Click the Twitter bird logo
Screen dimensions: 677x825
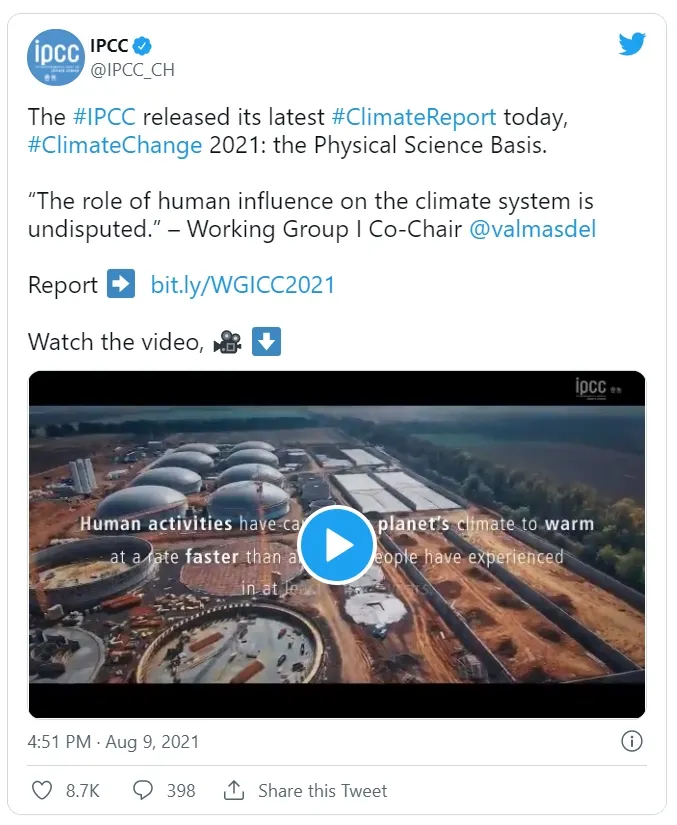(x=631, y=45)
